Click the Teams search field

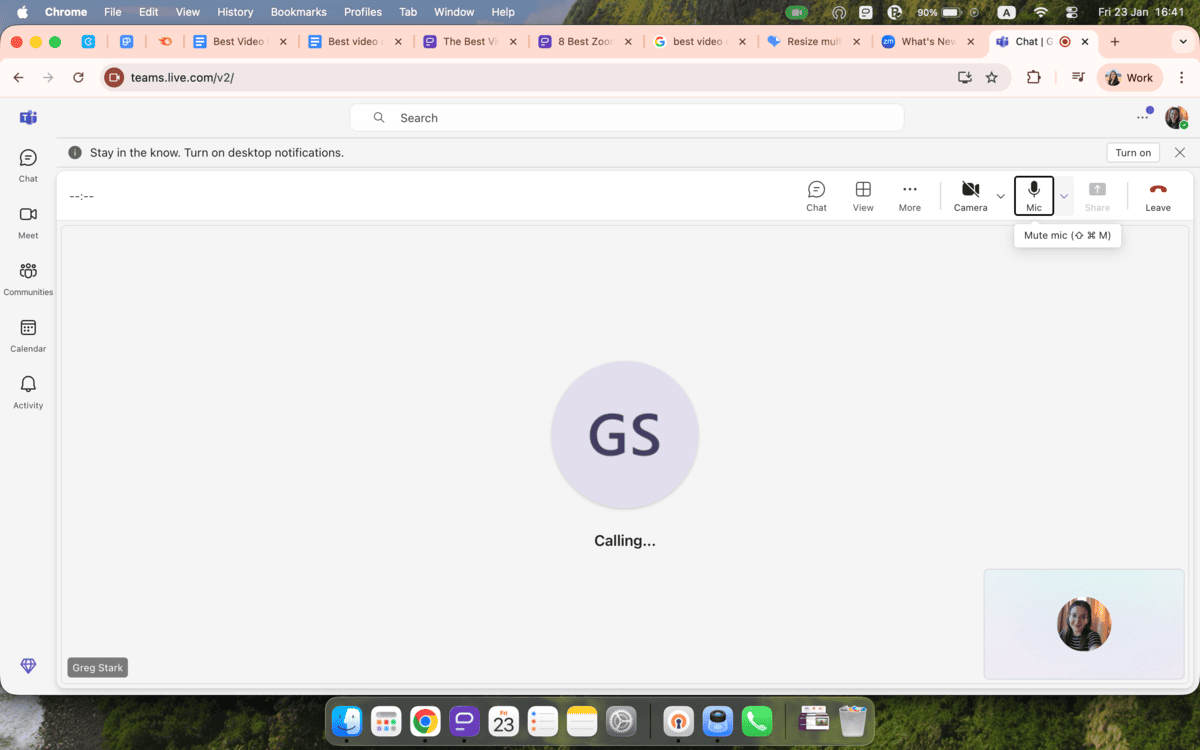click(627, 117)
